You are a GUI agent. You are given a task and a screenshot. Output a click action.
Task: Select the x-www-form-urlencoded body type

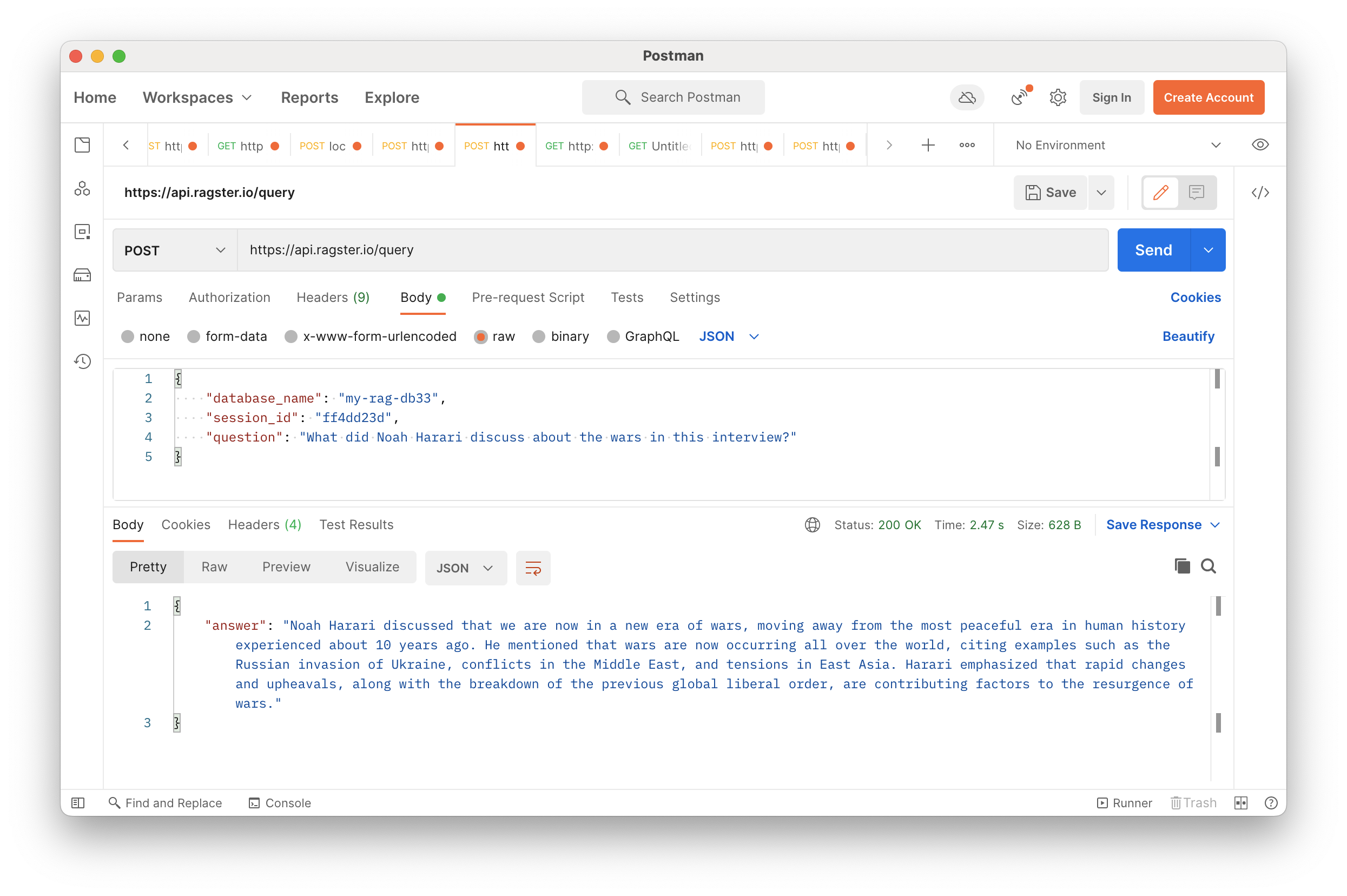click(292, 337)
